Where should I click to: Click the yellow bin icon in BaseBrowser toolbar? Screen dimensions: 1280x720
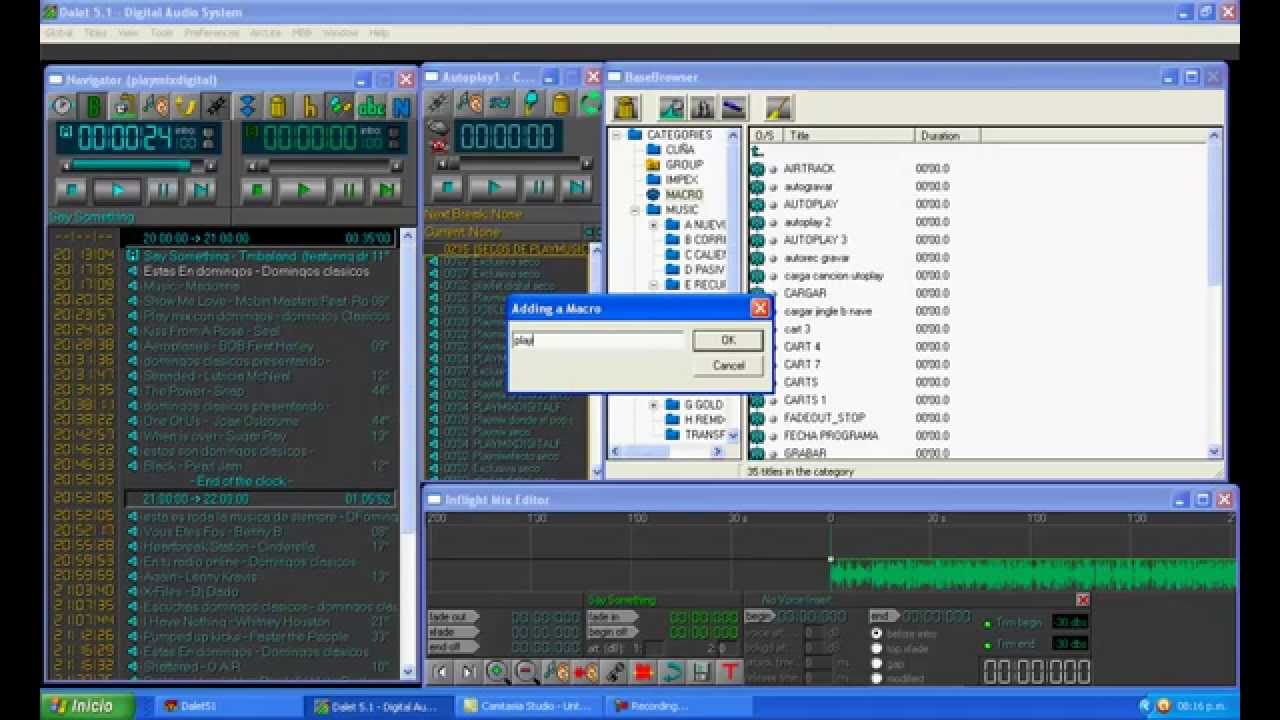626,106
